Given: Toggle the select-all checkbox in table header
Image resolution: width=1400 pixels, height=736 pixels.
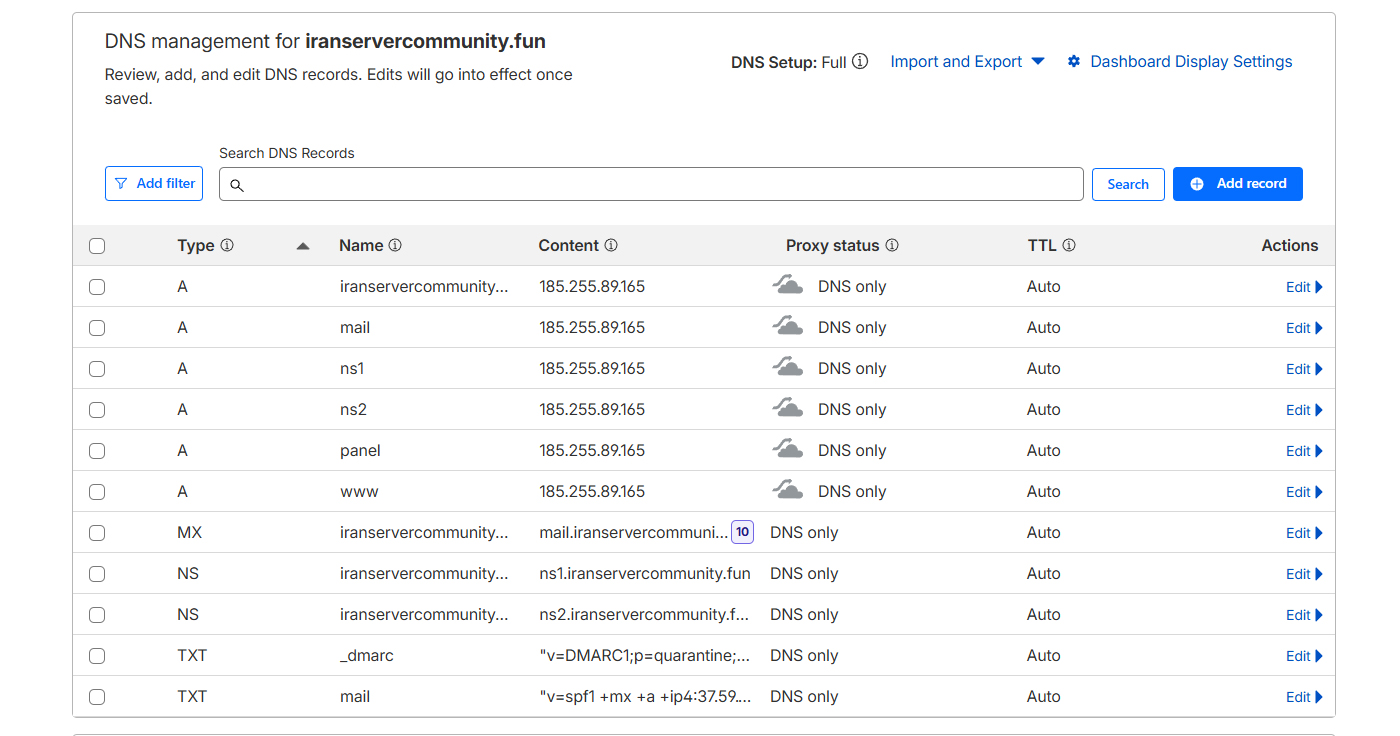Looking at the screenshot, I should pos(97,246).
